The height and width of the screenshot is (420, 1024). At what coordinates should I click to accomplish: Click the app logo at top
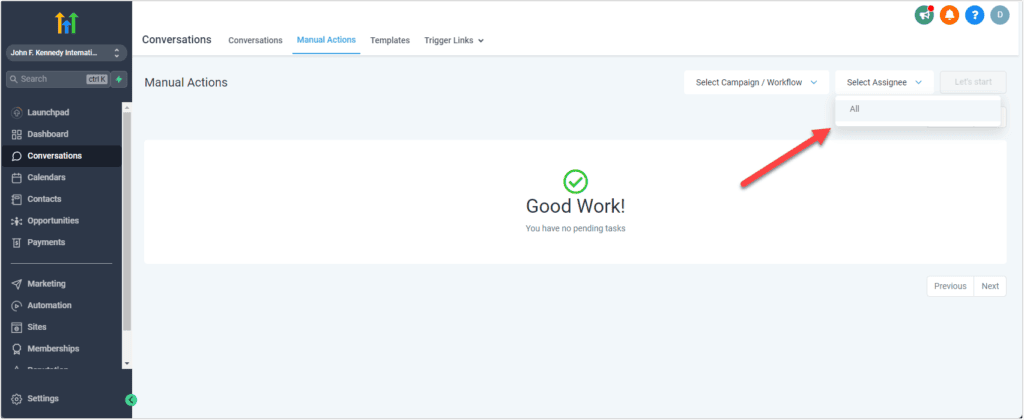(67, 23)
